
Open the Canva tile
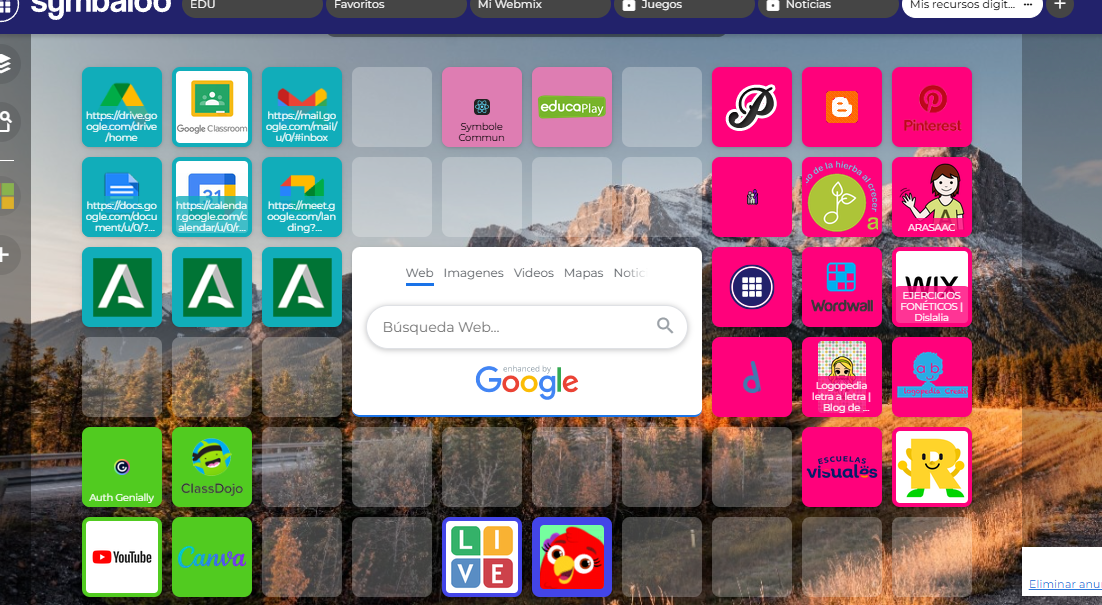coord(212,557)
